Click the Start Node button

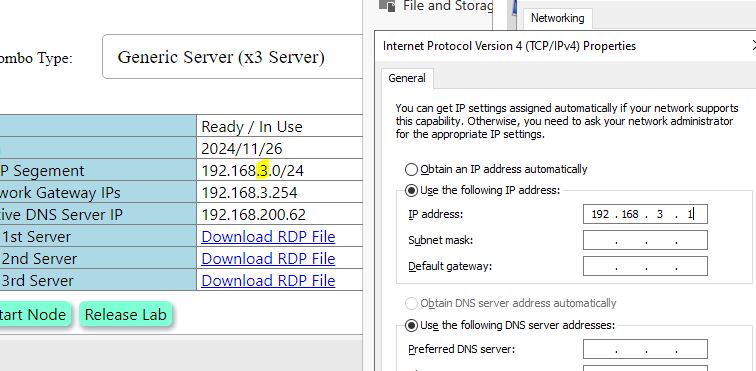click(34, 315)
